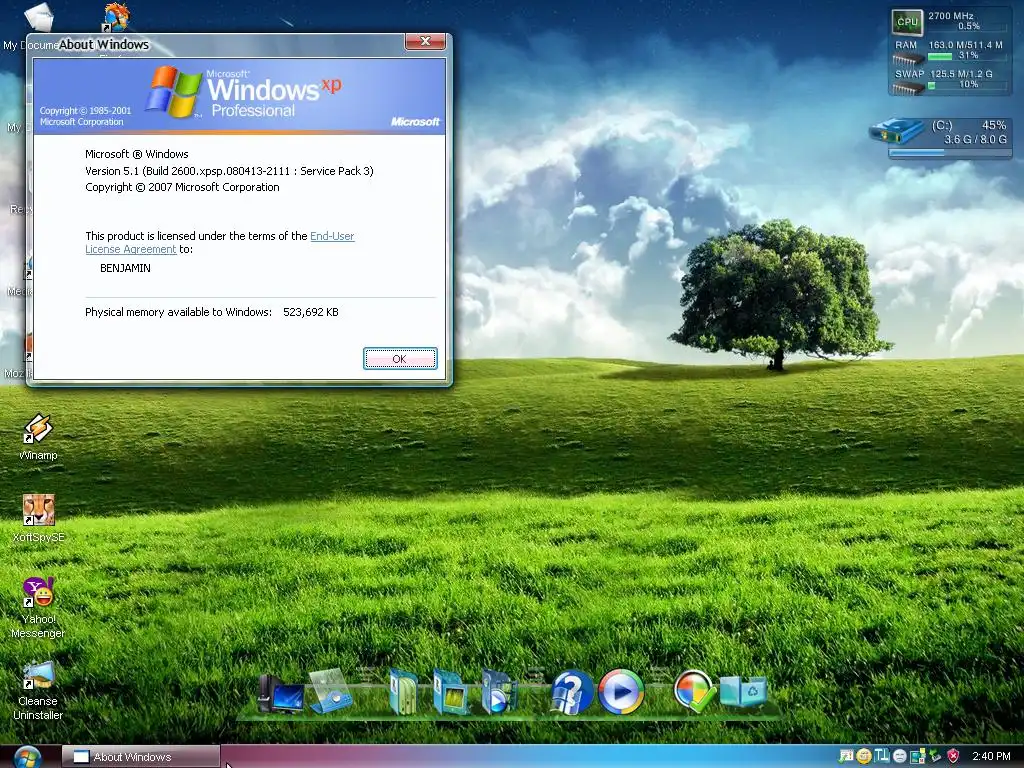Click the red security shield tray icon
This screenshot has width=1024, height=768.
[x=953, y=756]
